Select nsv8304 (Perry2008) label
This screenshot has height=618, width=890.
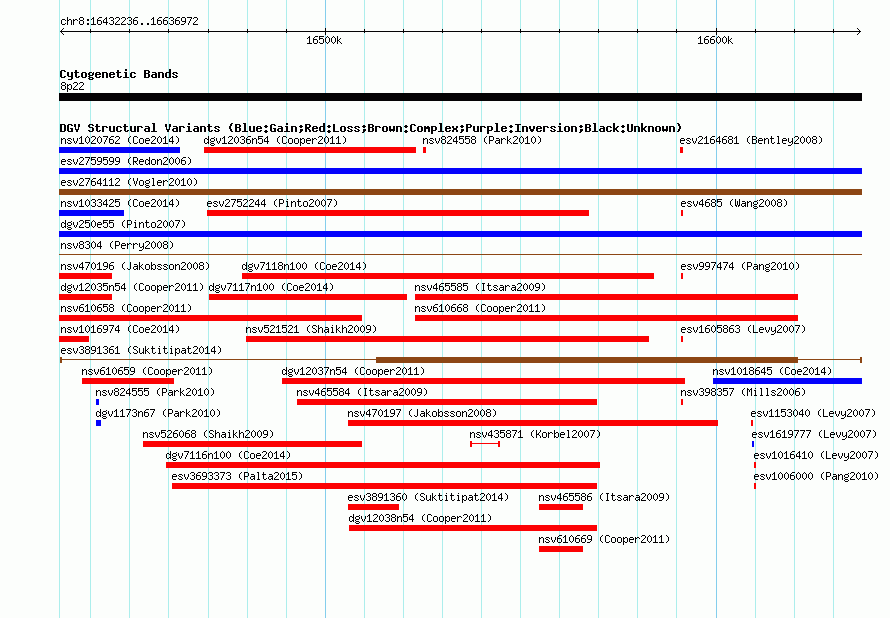coord(117,245)
